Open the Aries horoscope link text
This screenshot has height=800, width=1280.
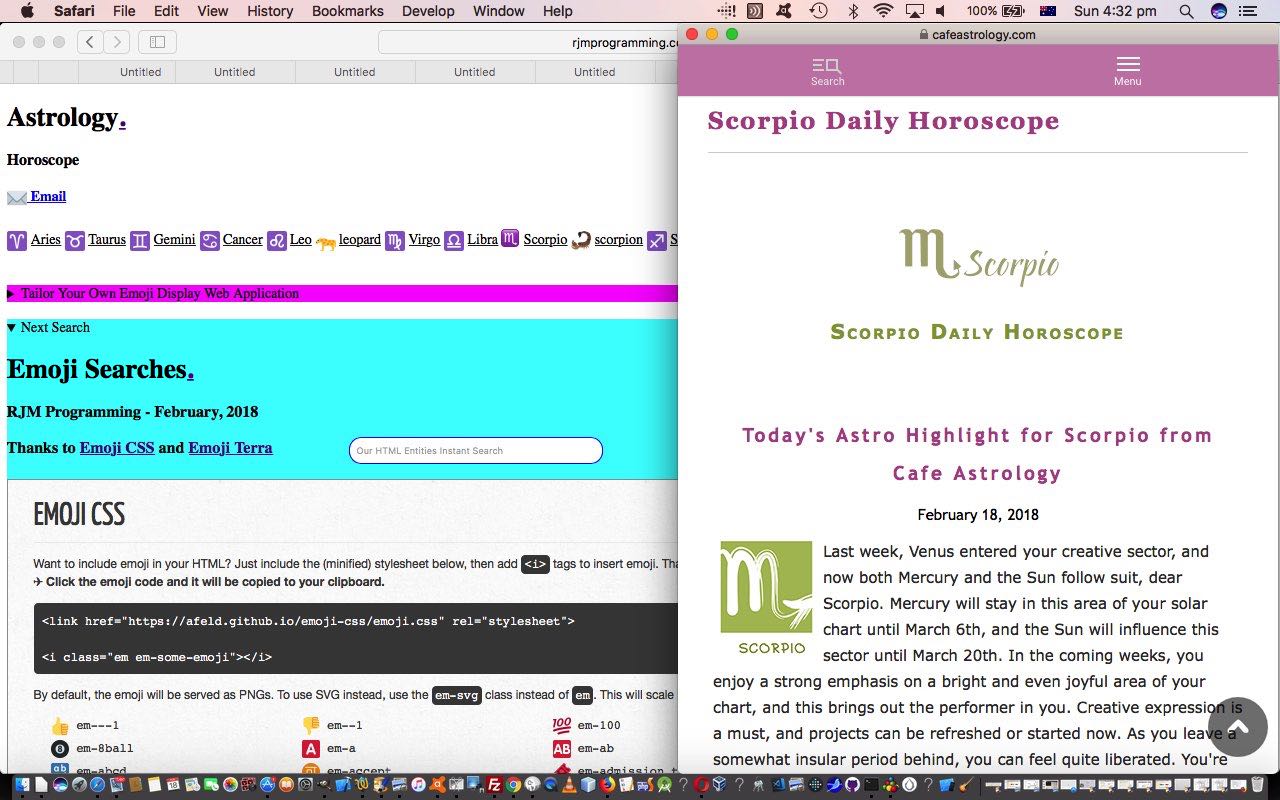(46, 240)
